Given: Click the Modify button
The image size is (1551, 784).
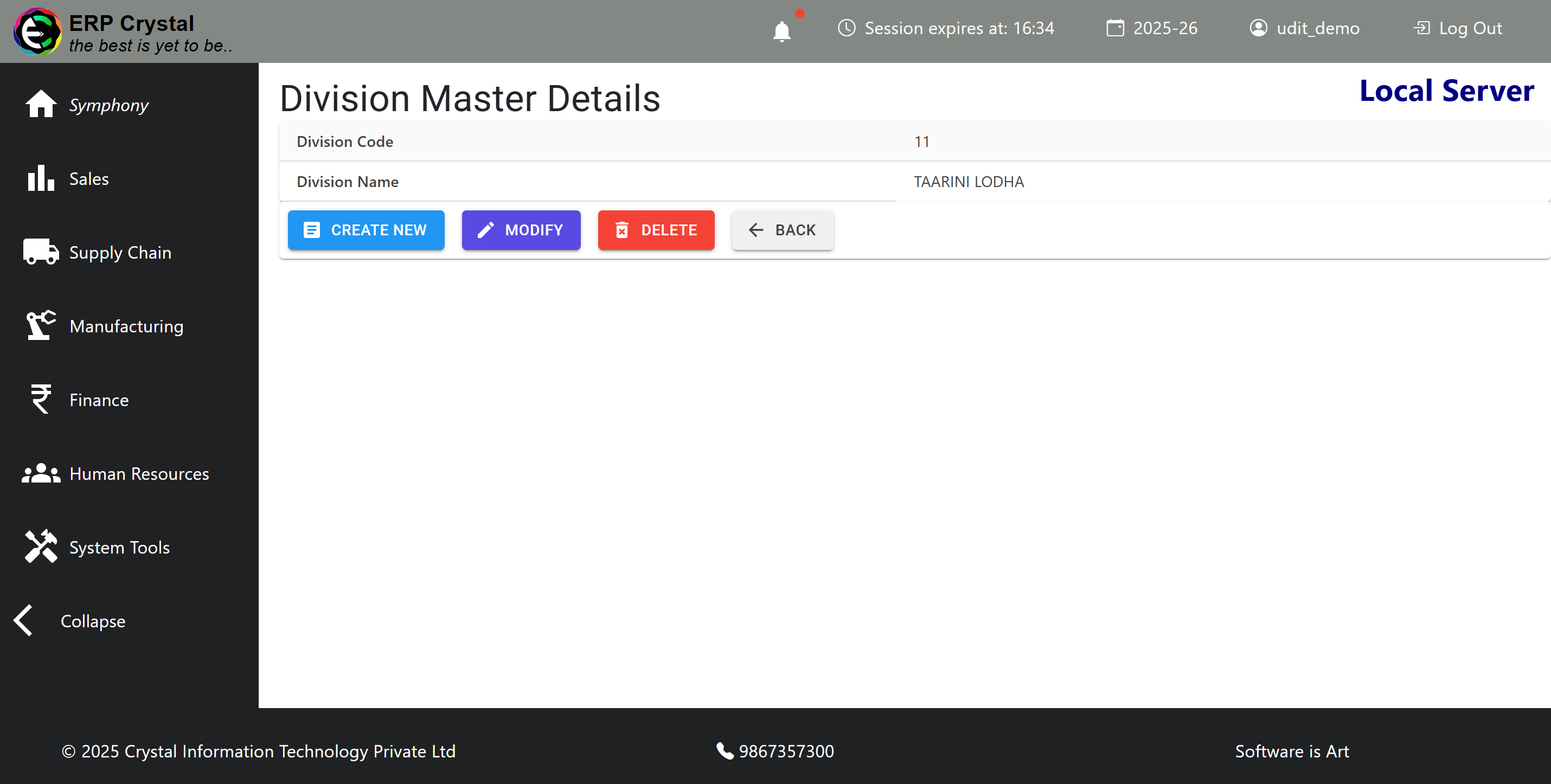Looking at the screenshot, I should (521, 230).
